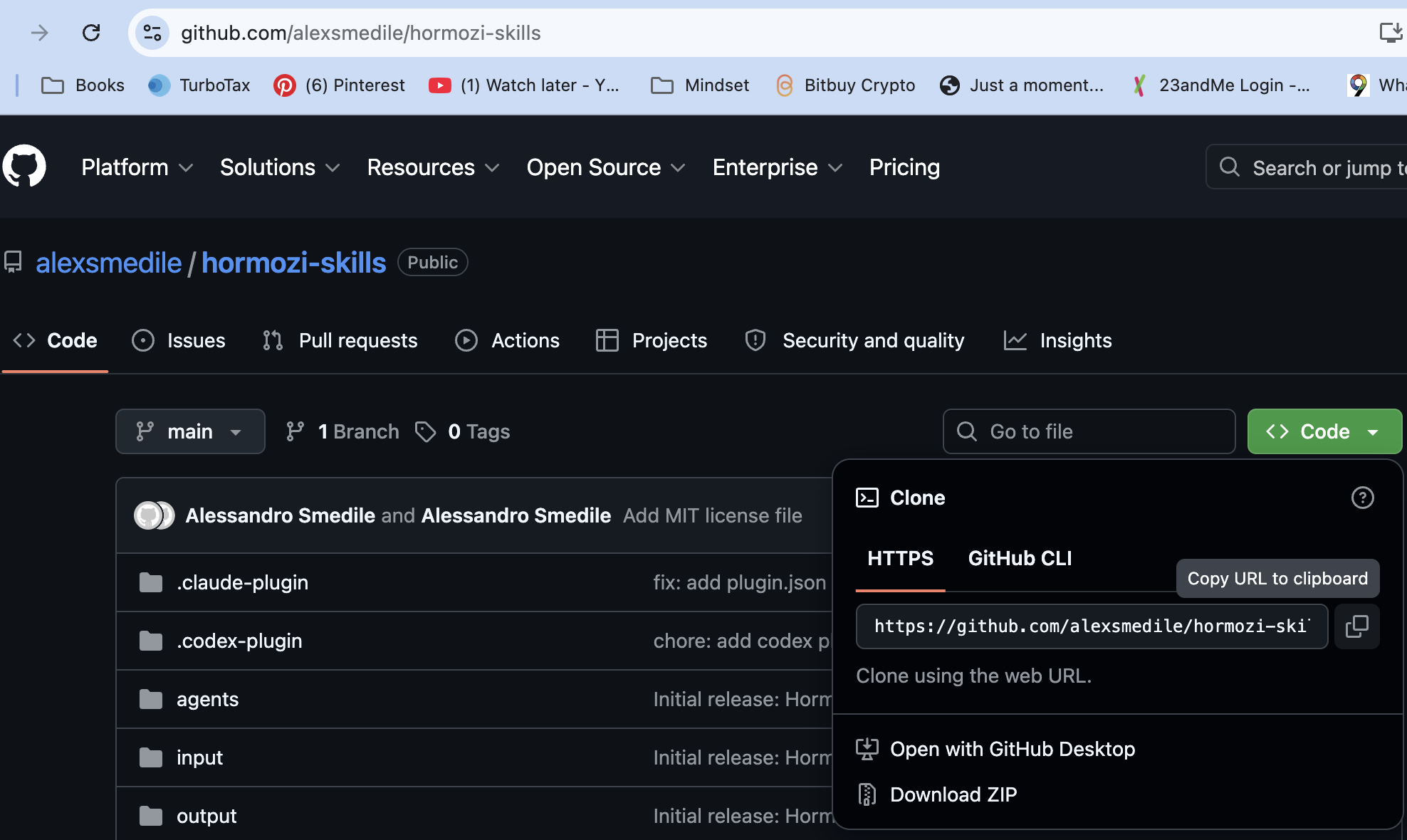The width and height of the screenshot is (1407, 840).
Task: Switch to the Pull requests tab
Action: coord(340,340)
